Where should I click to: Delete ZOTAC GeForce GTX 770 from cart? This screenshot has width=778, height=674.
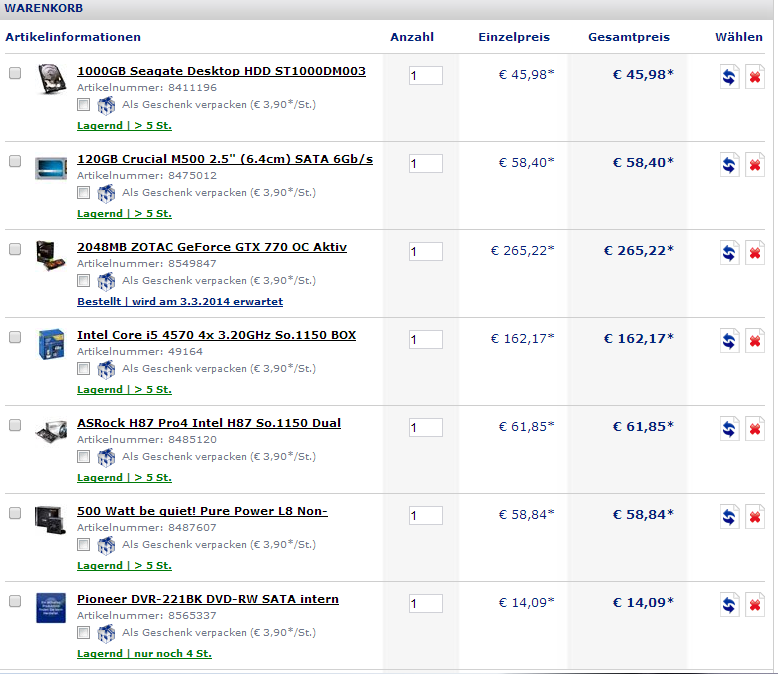[x=755, y=253]
